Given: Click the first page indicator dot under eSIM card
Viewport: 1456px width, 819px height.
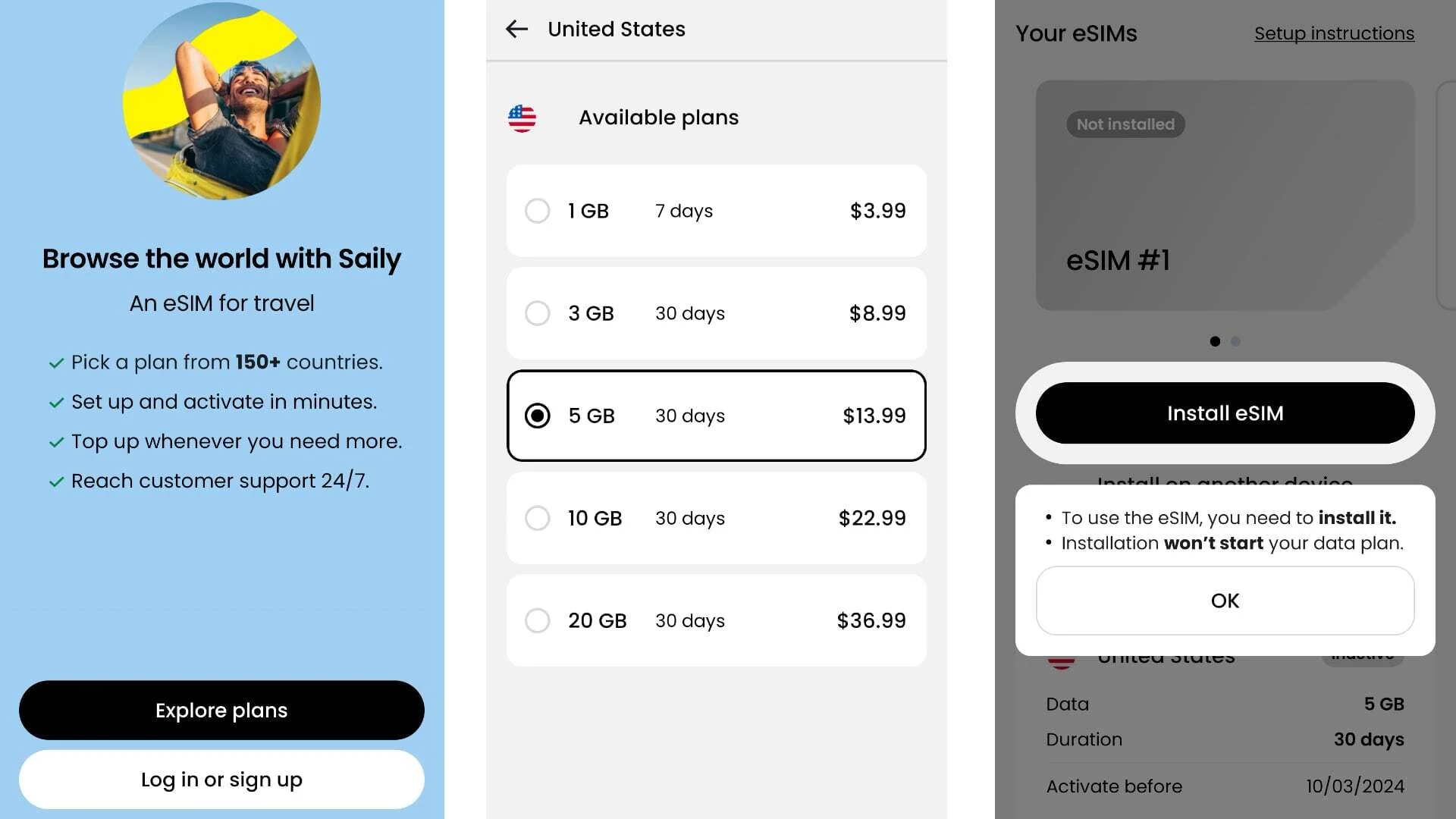Looking at the screenshot, I should coord(1214,341).
